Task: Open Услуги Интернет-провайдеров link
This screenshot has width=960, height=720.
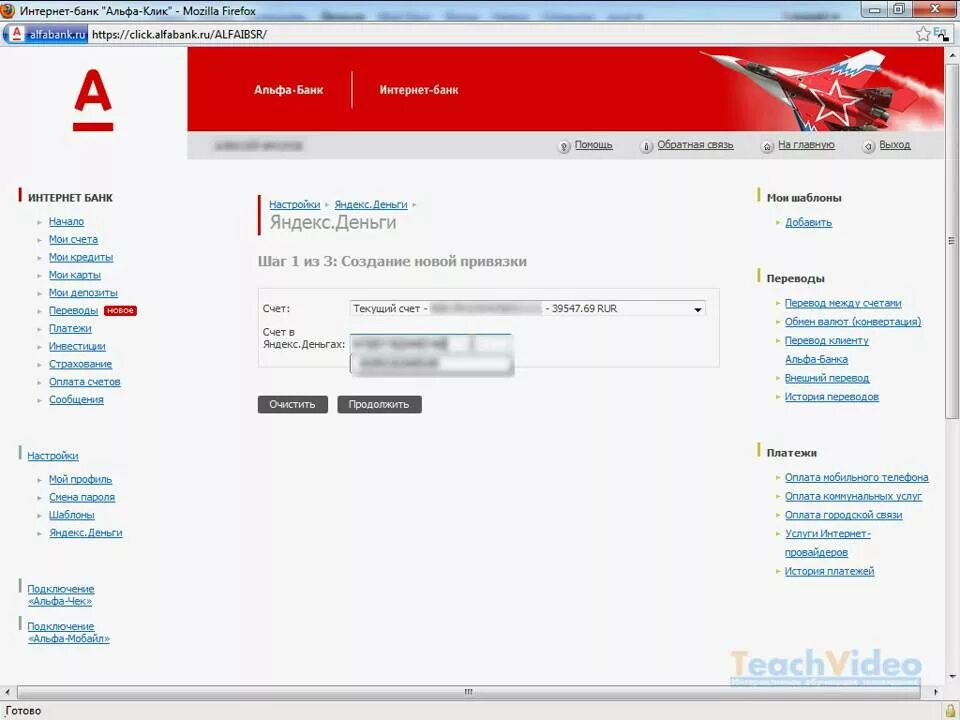Action: [828, 543]
